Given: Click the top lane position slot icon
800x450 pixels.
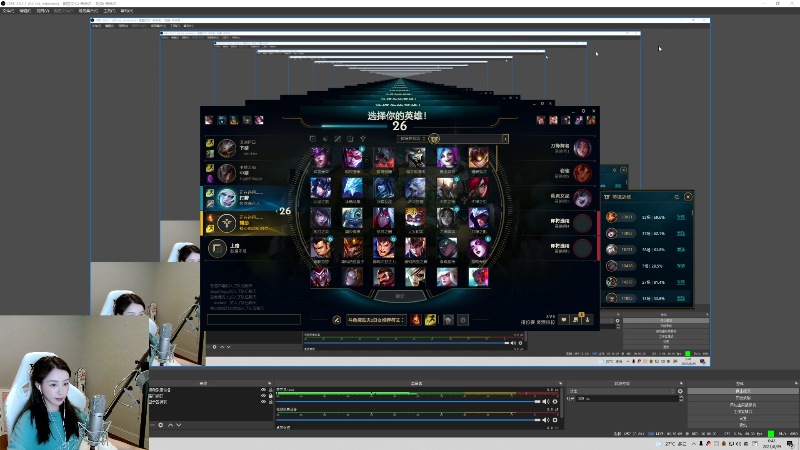Looking at the screenshot, I should point(217,248).
